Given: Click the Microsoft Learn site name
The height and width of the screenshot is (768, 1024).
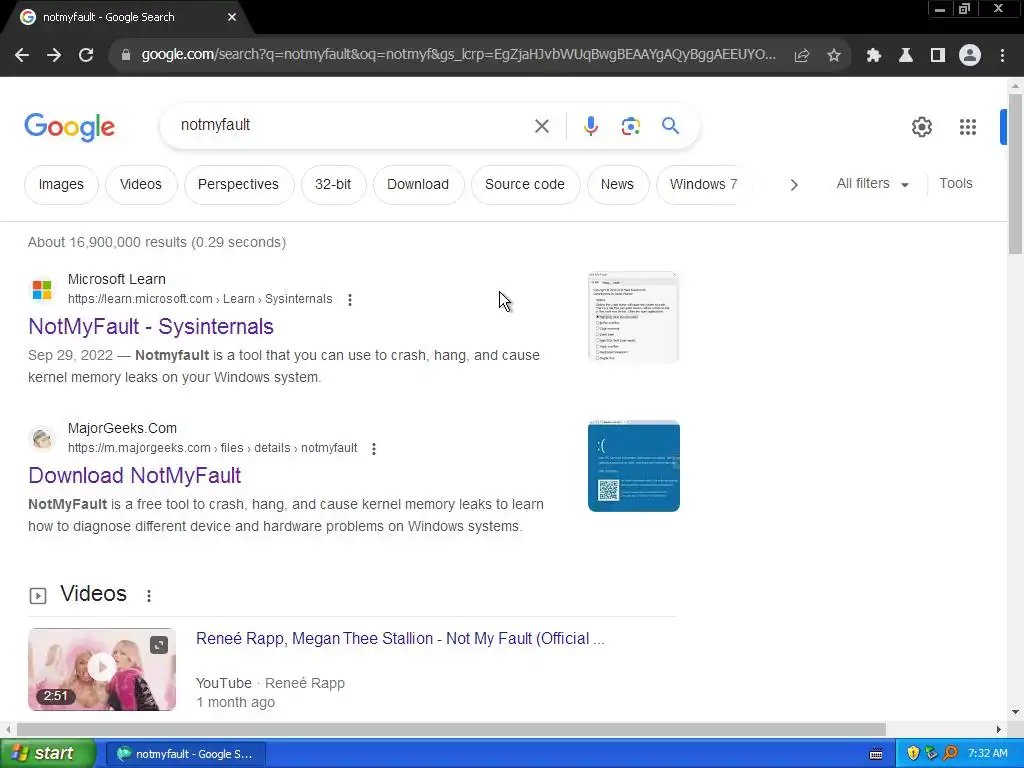Looking at the screenshot, I should click(x=117, y=280).
